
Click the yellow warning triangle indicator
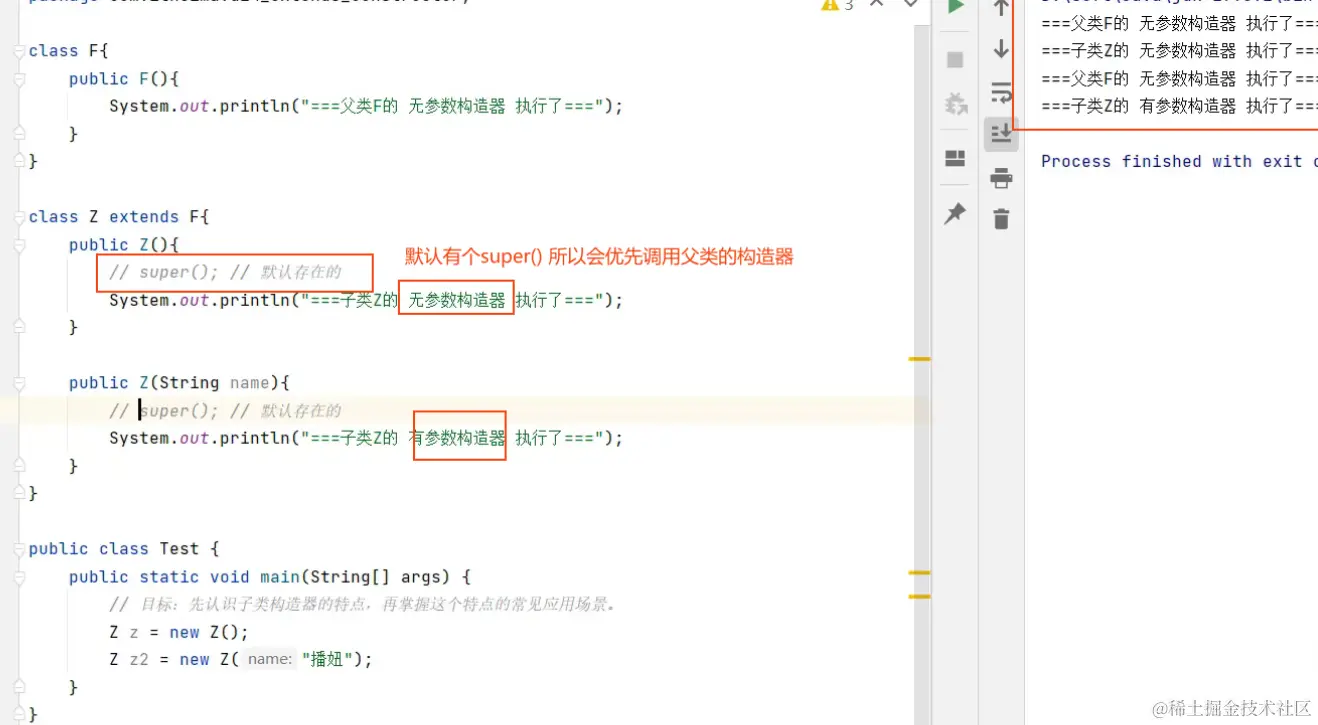(x=828, y=6)
